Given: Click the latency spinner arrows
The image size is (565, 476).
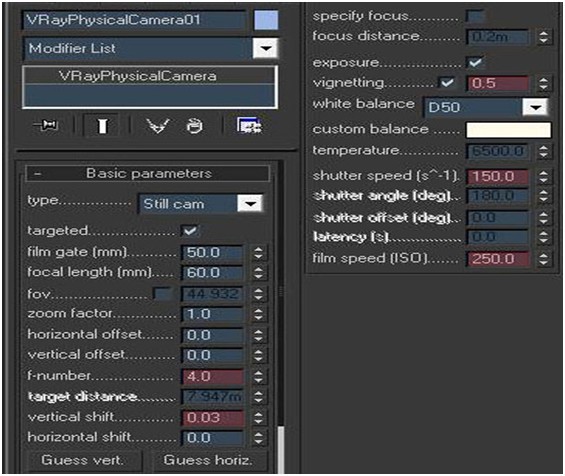Looking at the screenshot, I should point(543,237).
